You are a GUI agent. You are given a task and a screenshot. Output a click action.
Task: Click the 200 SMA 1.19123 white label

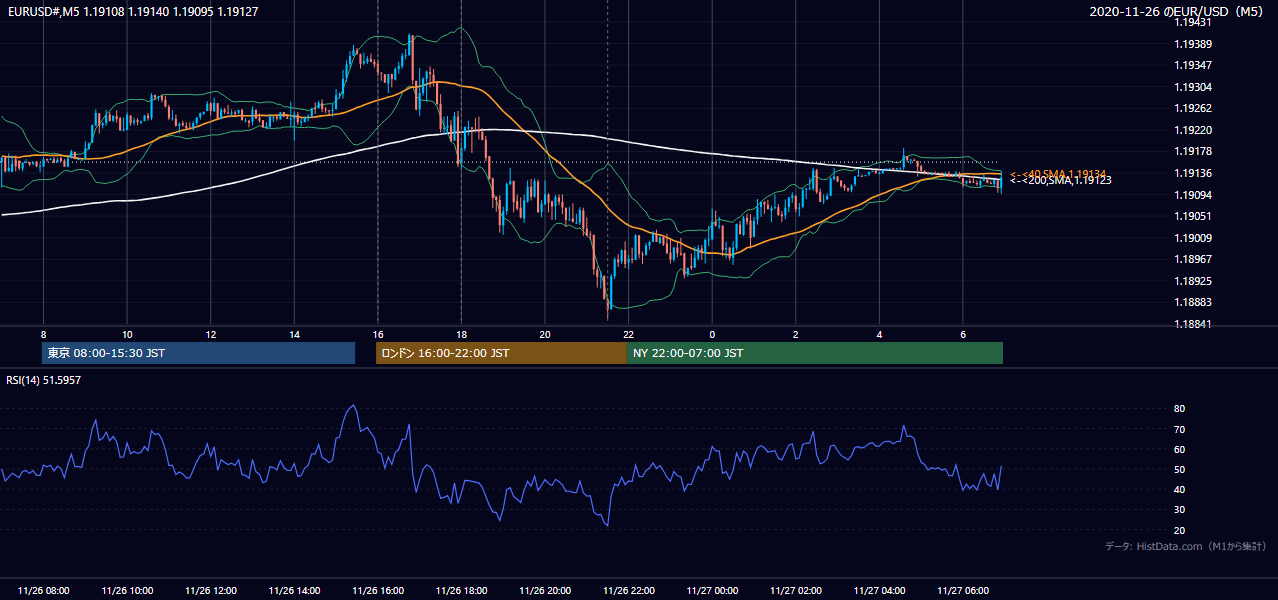[1061, 181]
